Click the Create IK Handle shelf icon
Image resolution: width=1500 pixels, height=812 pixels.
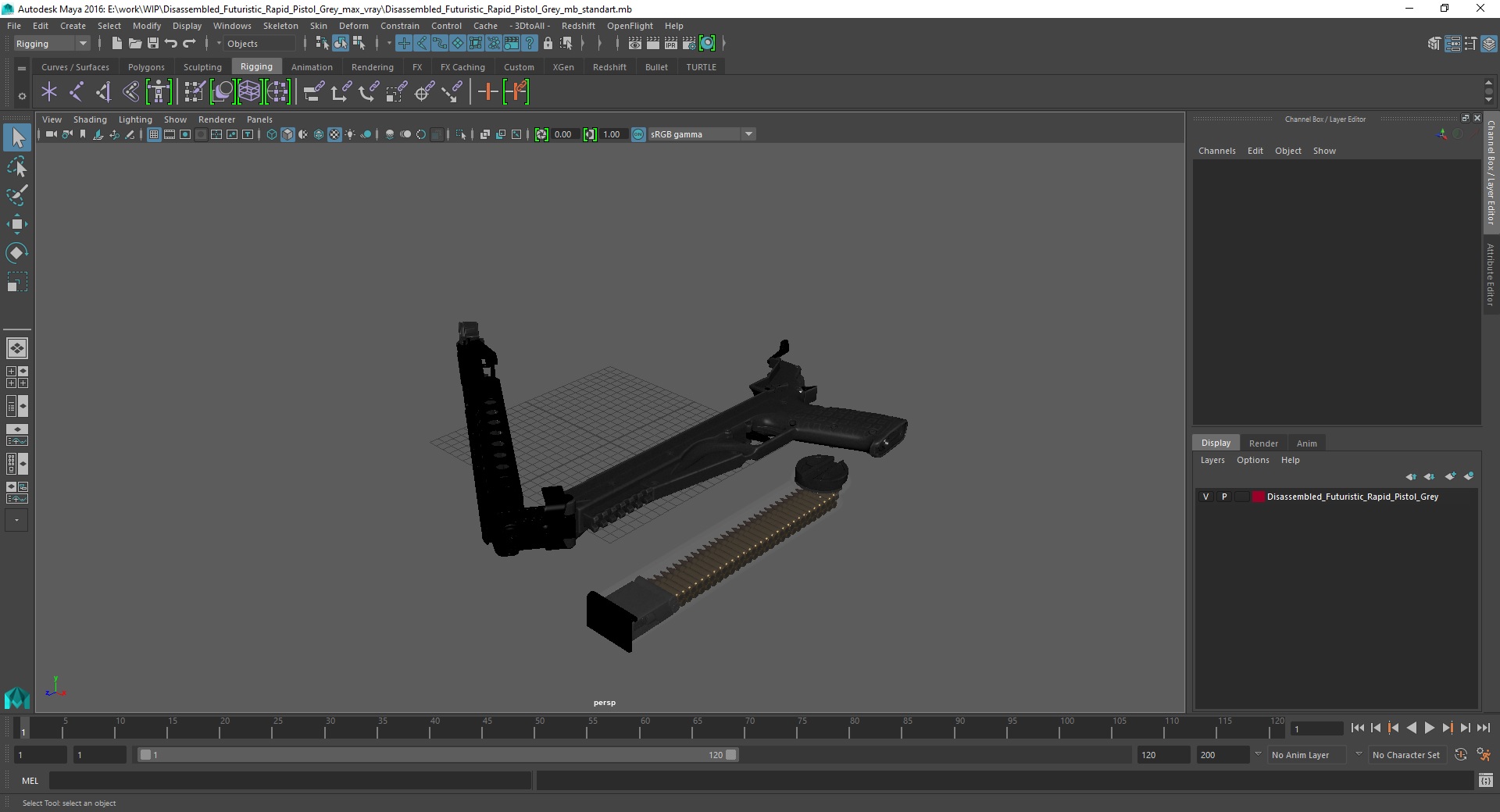click(104, 92)
